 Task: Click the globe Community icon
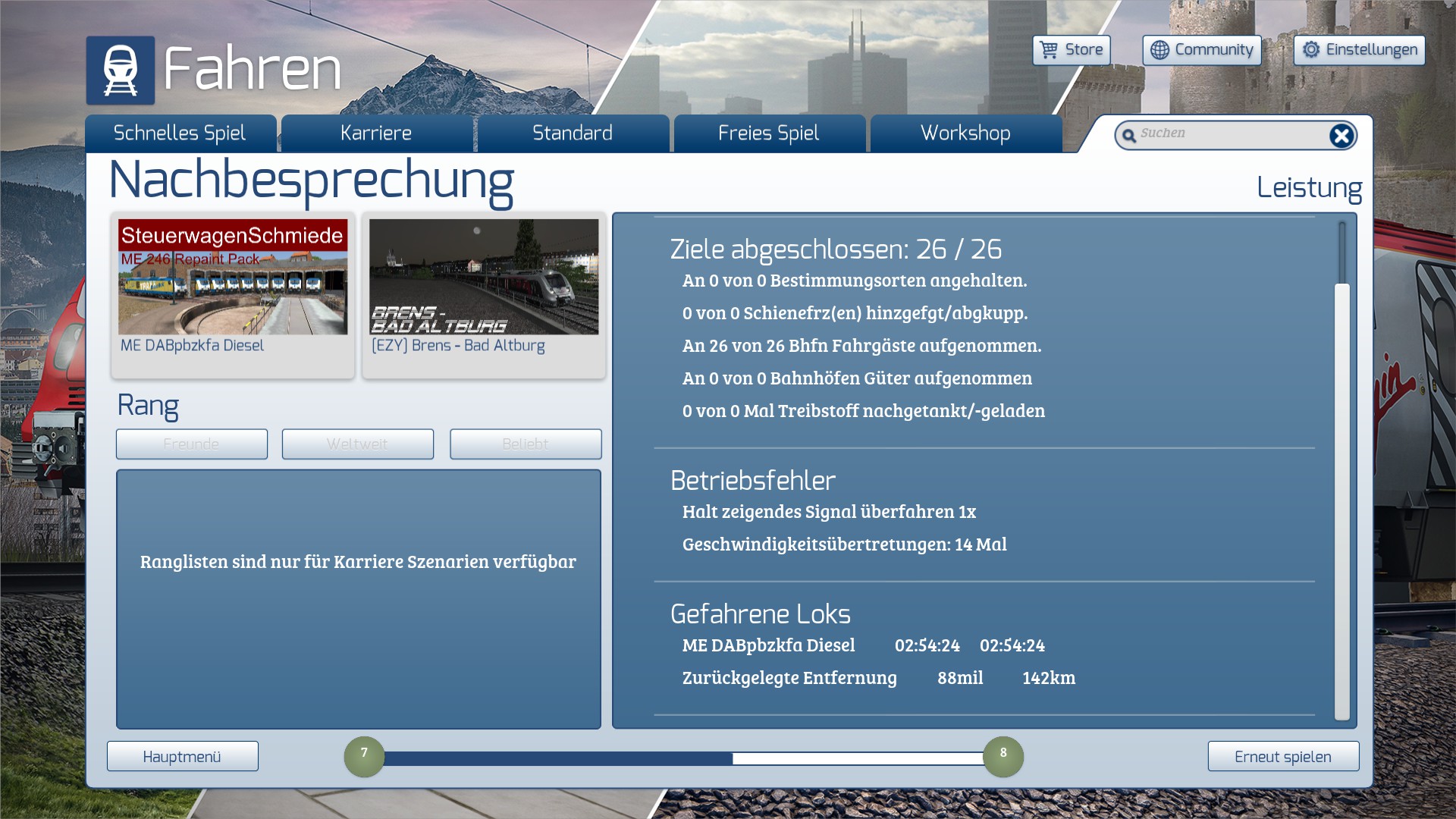(x=1159, y=50)
